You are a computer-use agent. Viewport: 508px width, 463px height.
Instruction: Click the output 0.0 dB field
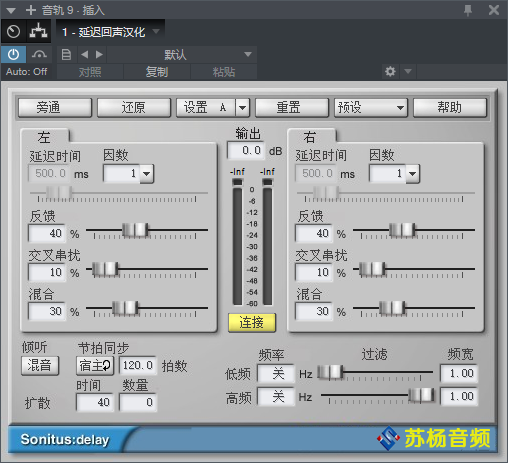tap(246, 151)
